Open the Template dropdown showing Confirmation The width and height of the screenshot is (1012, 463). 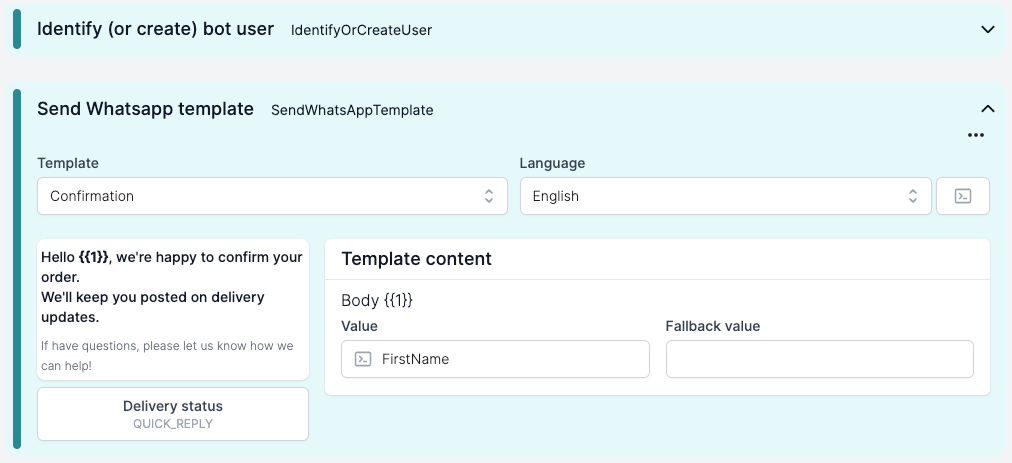pyautogui.click(x=272, y=196)
